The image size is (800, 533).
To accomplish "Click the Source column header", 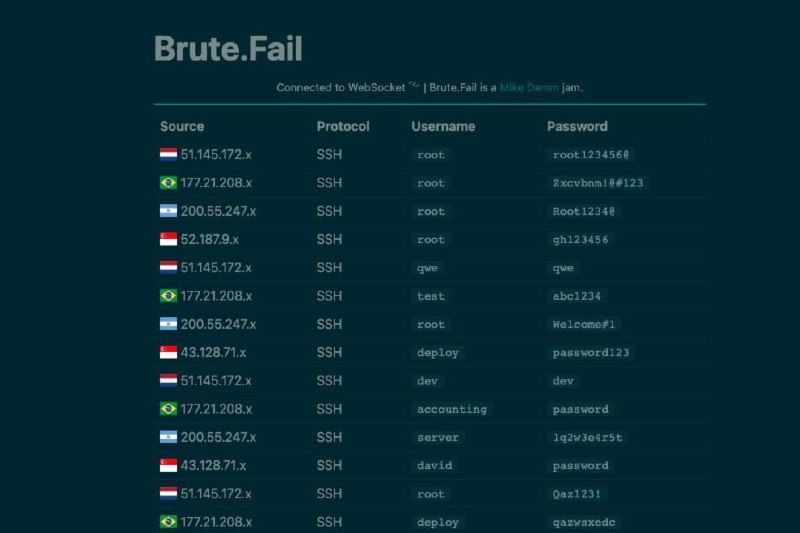I will coord(182,126).
